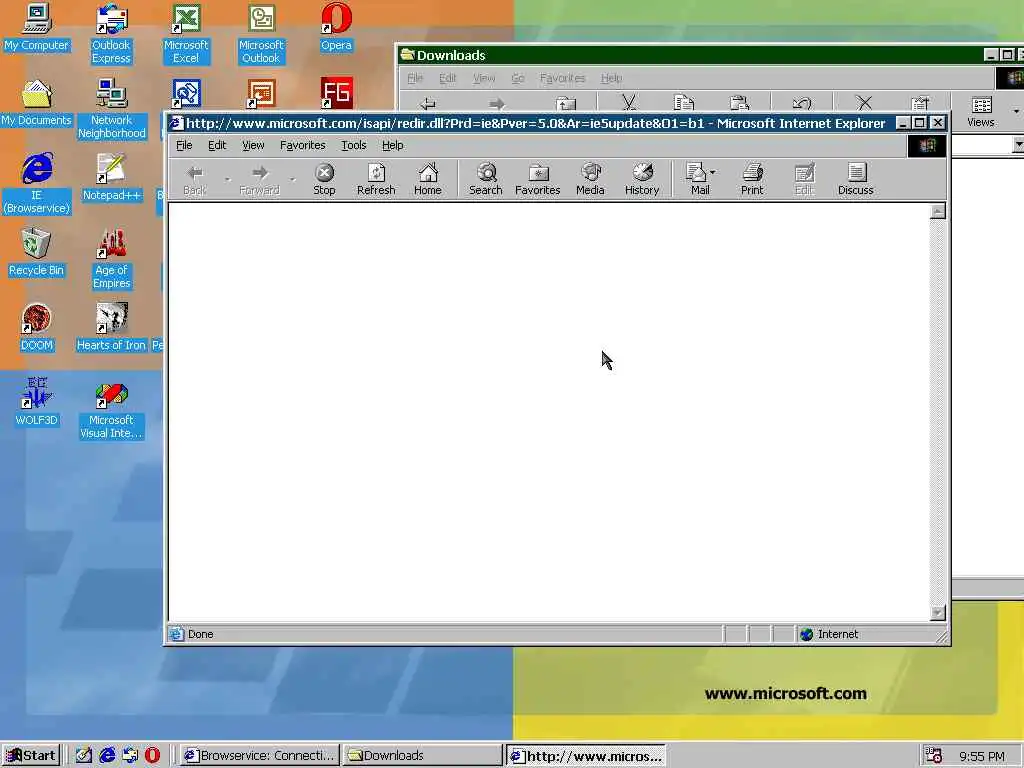Open the Start menu
Viewport: 1024px width, 768px height.
(31, 756)
